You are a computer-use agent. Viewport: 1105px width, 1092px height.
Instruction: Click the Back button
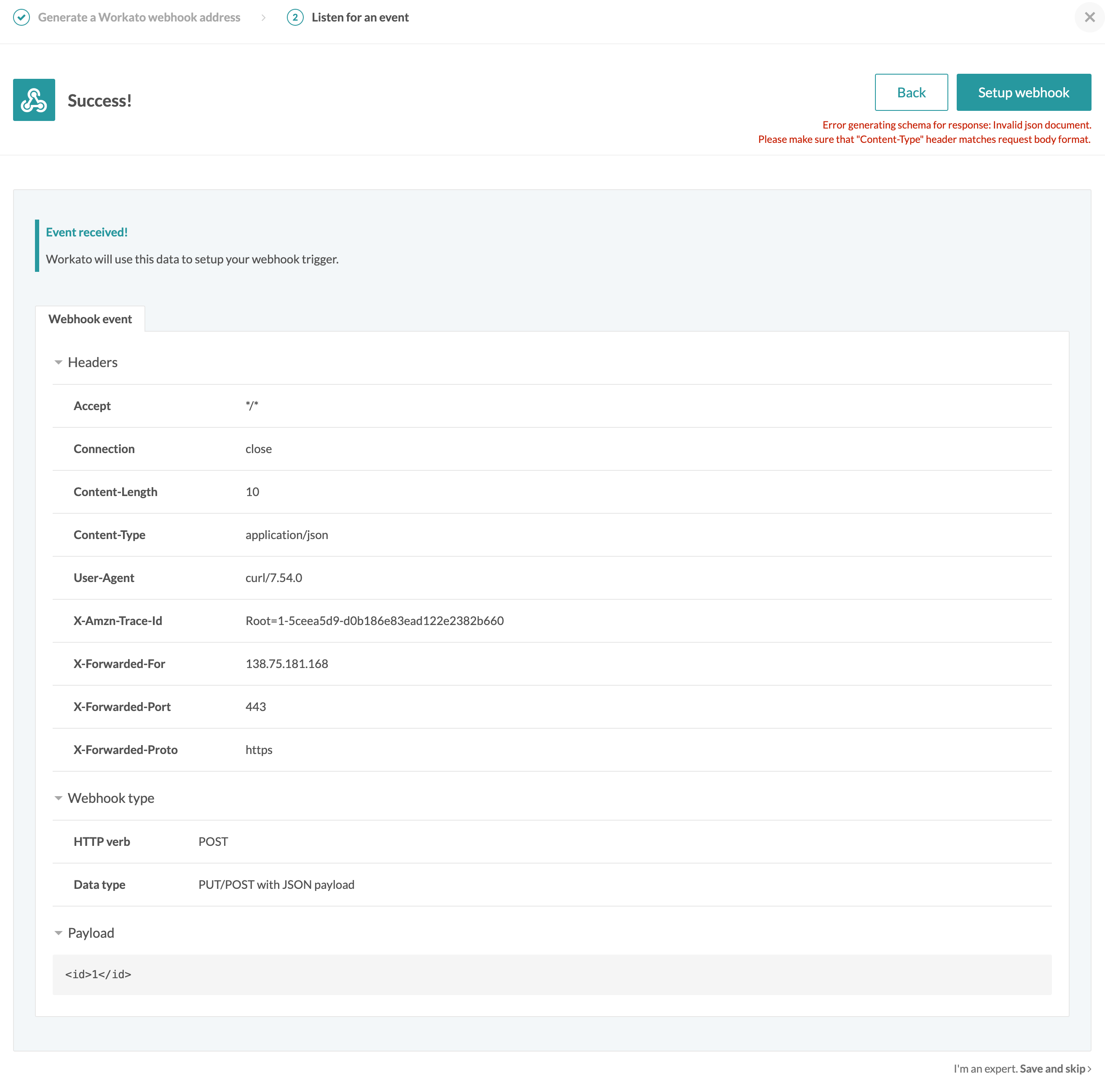pos(911,92)
